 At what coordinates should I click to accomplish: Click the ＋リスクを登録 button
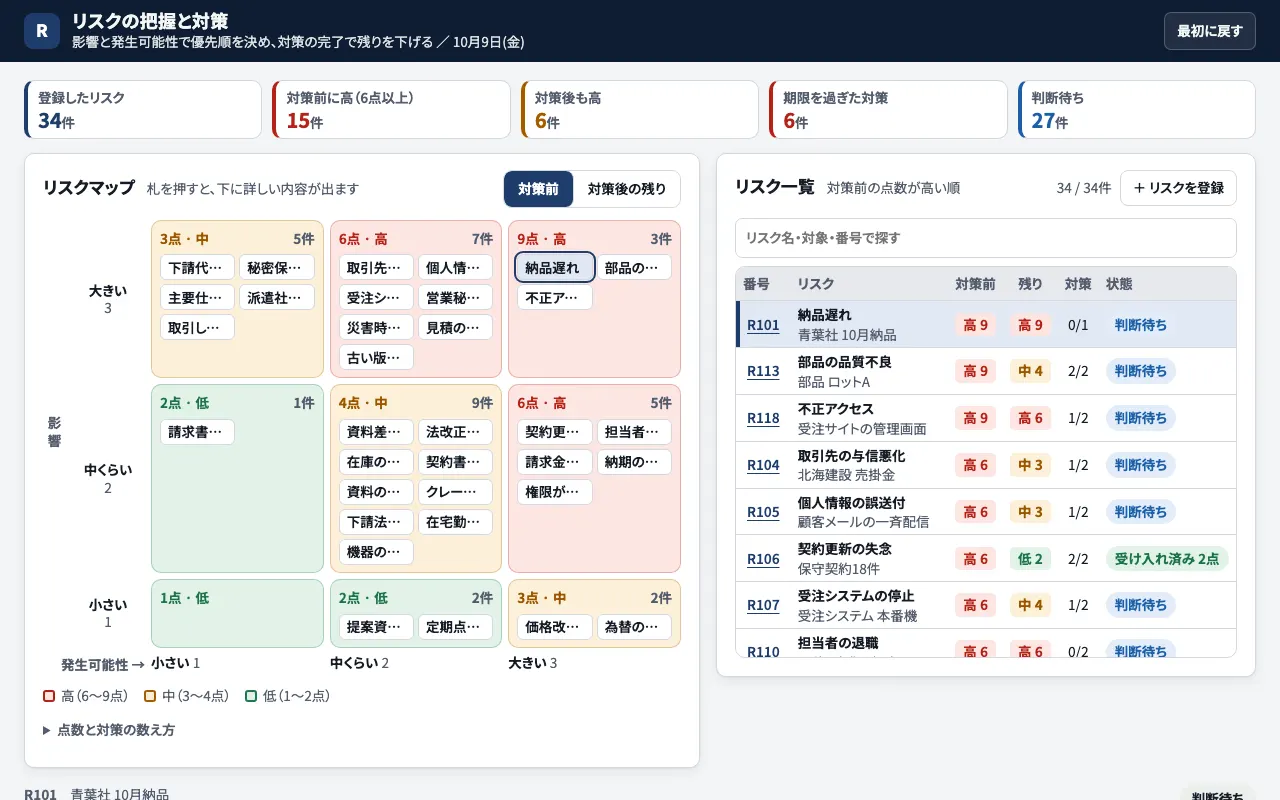[1178, 188]
